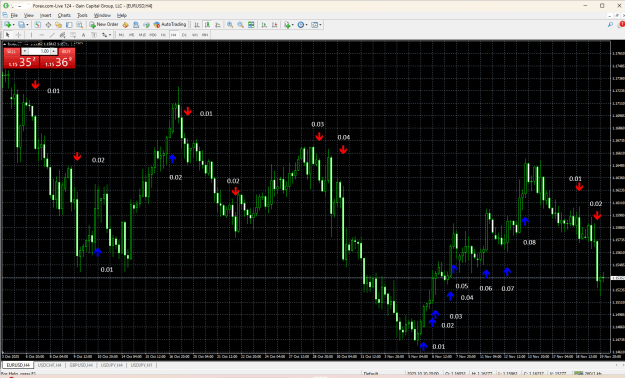Open the Profiles icon in toolbar
The height and width of the screenshot is (378, 625).
click(22, 25)
